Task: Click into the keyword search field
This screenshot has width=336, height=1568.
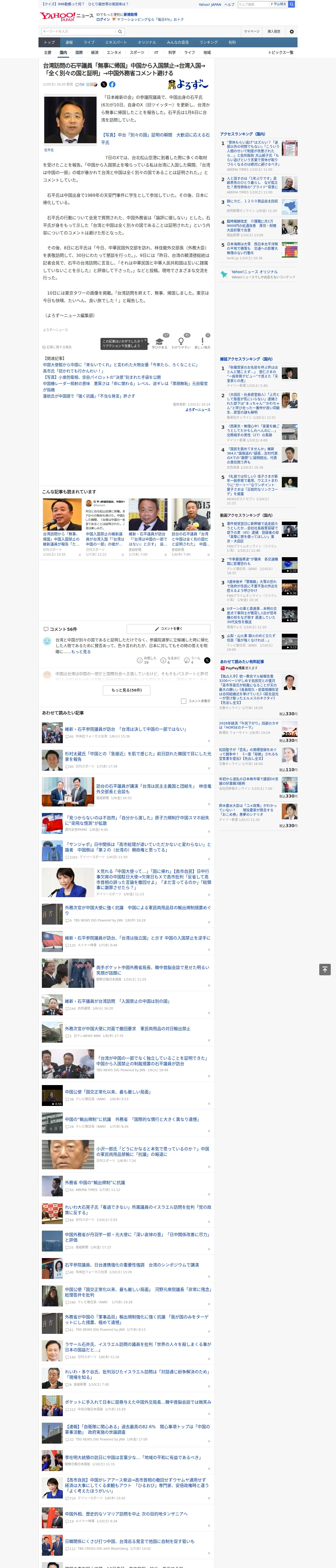Action: pos(79,32)
